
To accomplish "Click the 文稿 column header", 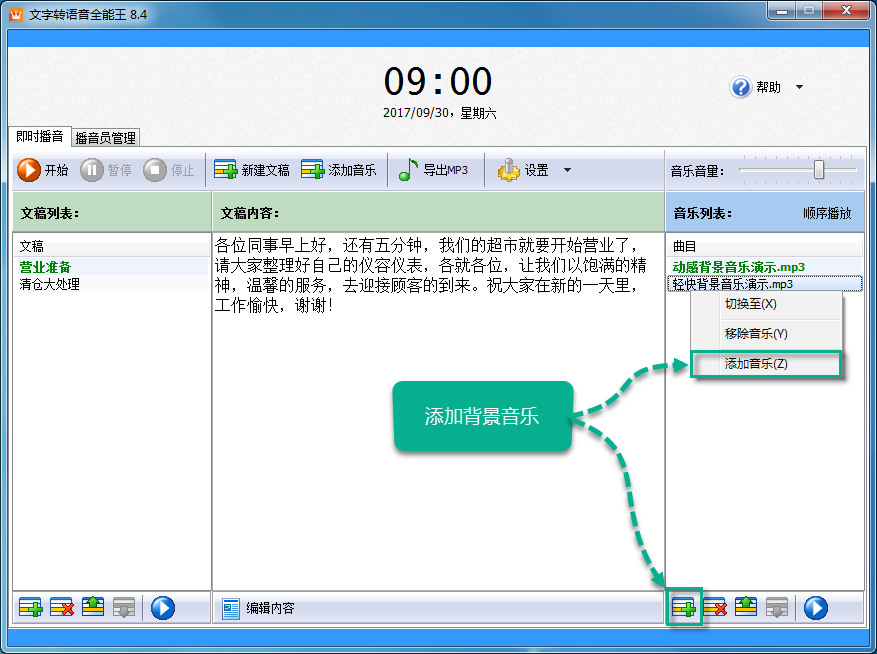I will click(111, 246).
